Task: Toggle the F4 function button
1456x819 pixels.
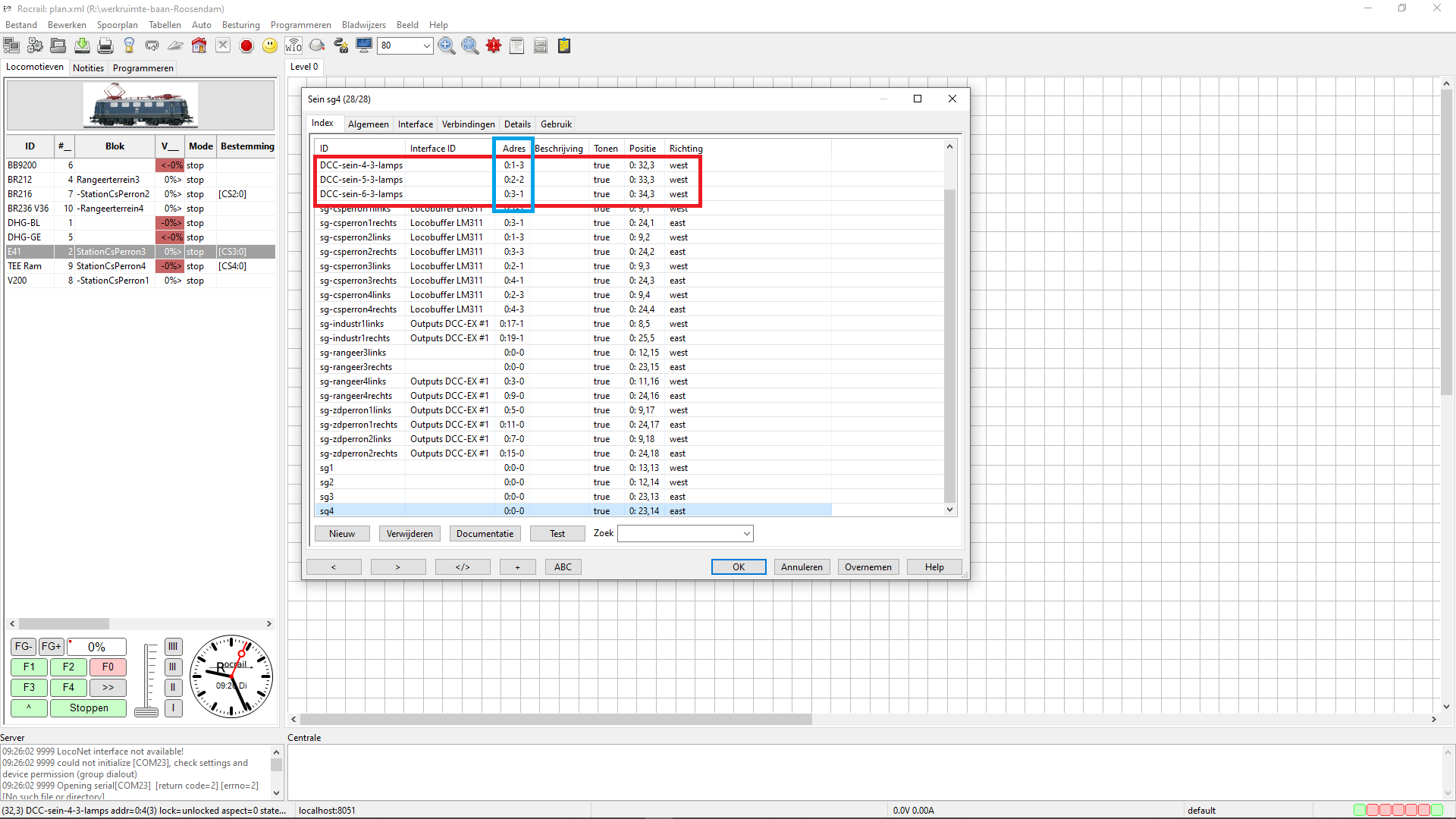Action: [68, 688]
